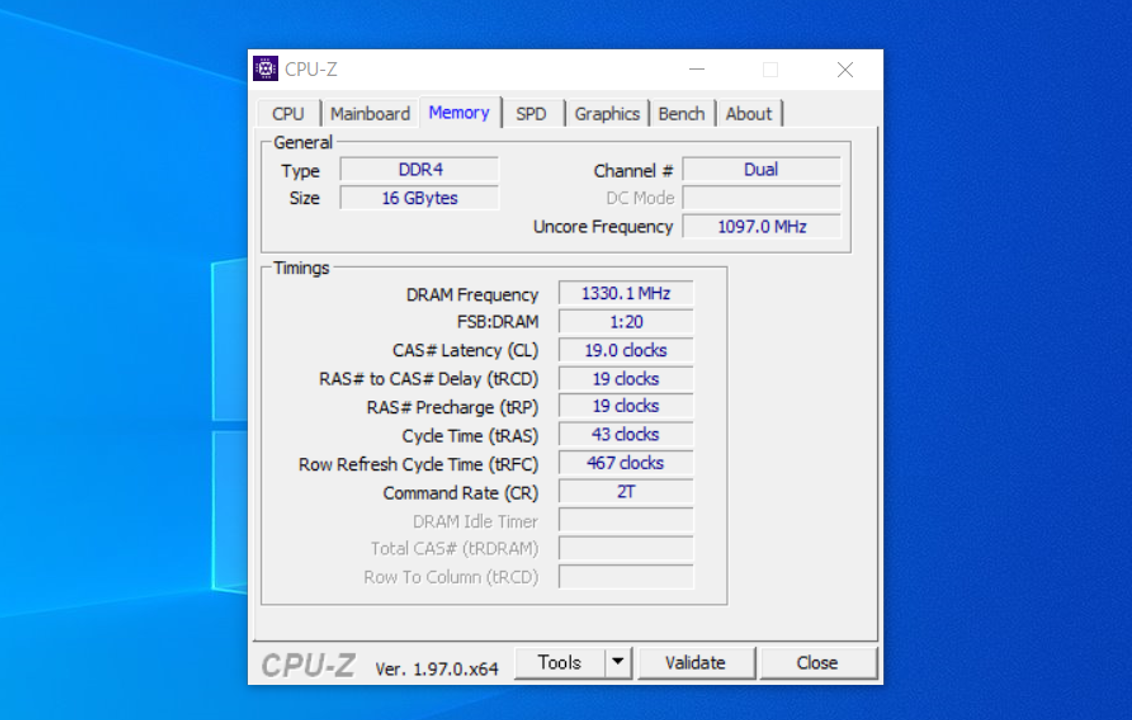1132x720 pixels.
Task: Open the Graphics tab
Action: (607, 114)
